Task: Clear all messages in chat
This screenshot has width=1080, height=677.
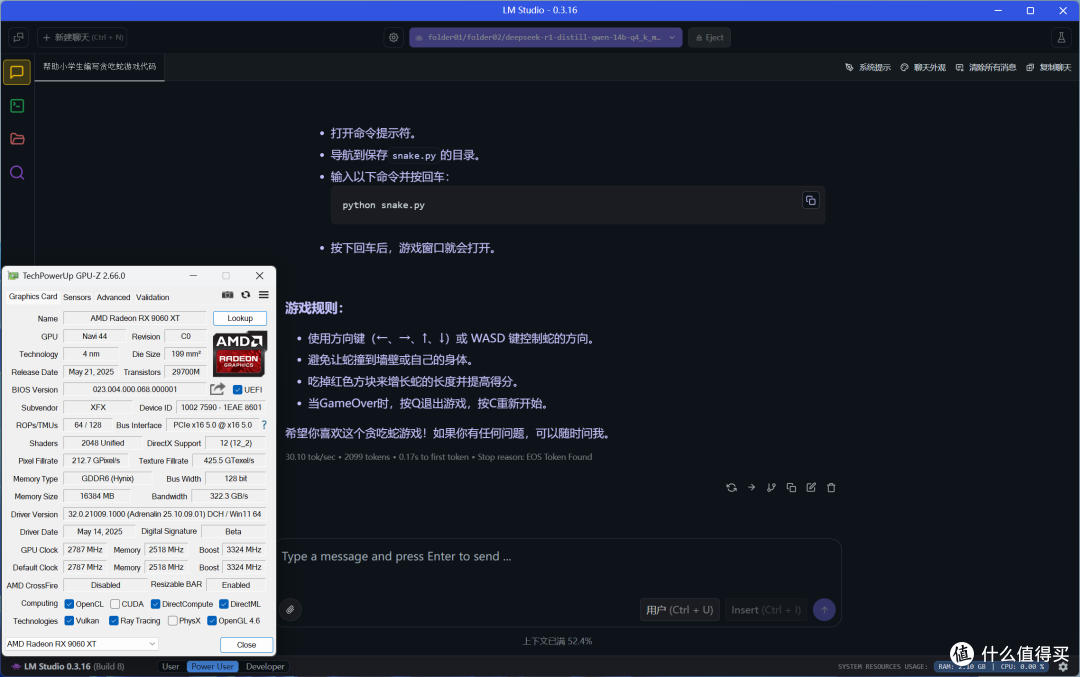Action: (x=986, y=67)
